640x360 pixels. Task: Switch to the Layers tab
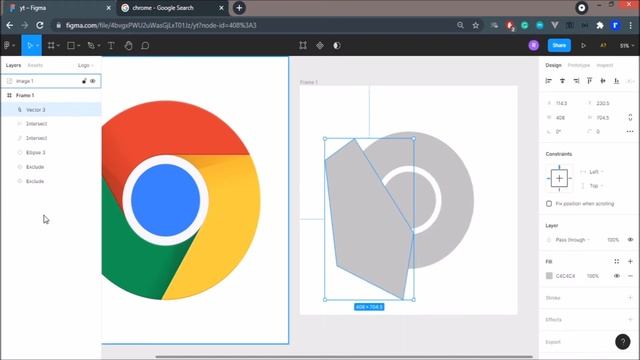pyautogui.click(x=13, y=65)
